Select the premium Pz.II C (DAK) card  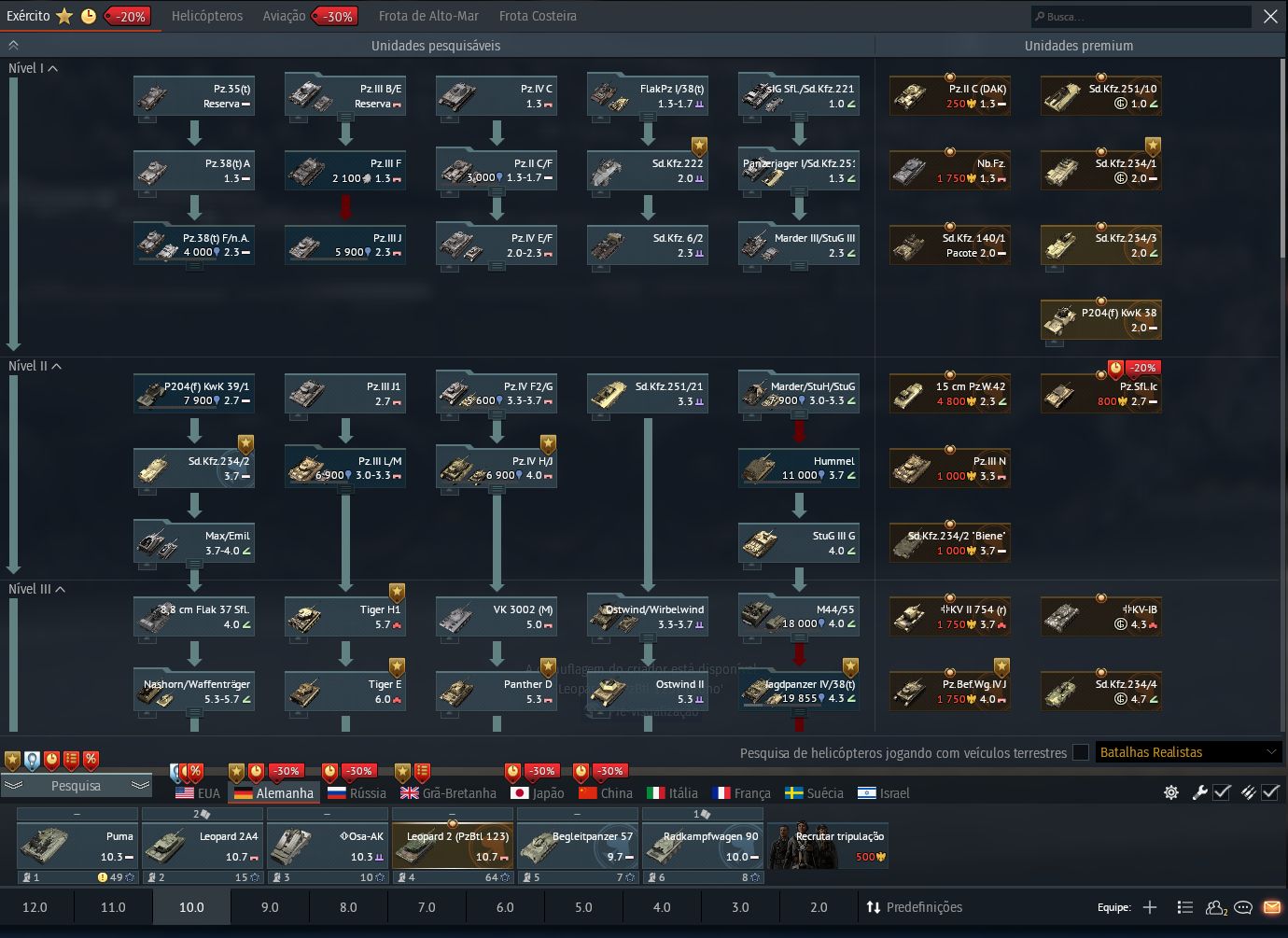click(950, 96)
